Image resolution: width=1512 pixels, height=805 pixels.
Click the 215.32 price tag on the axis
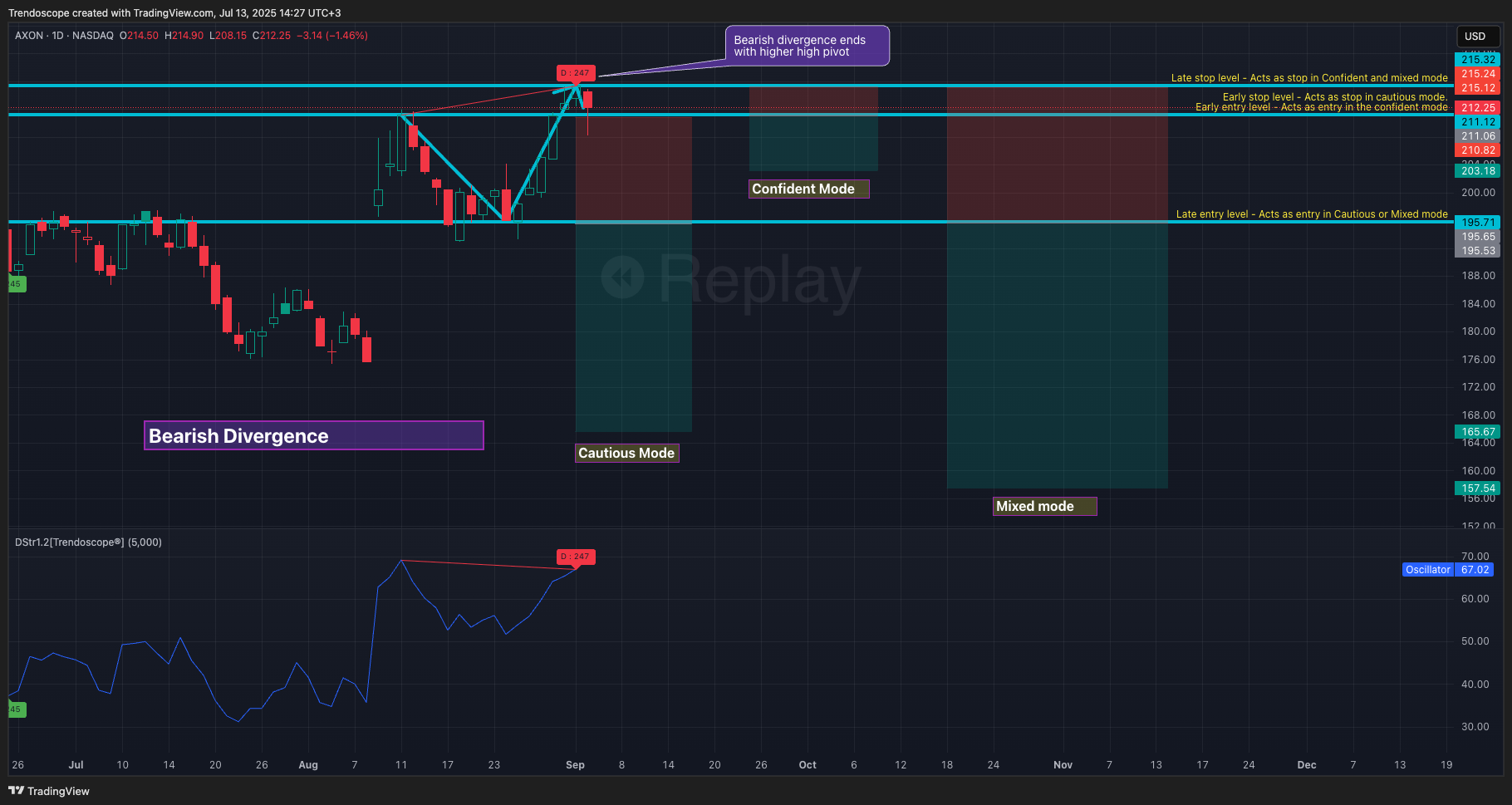coord(1478,59)
